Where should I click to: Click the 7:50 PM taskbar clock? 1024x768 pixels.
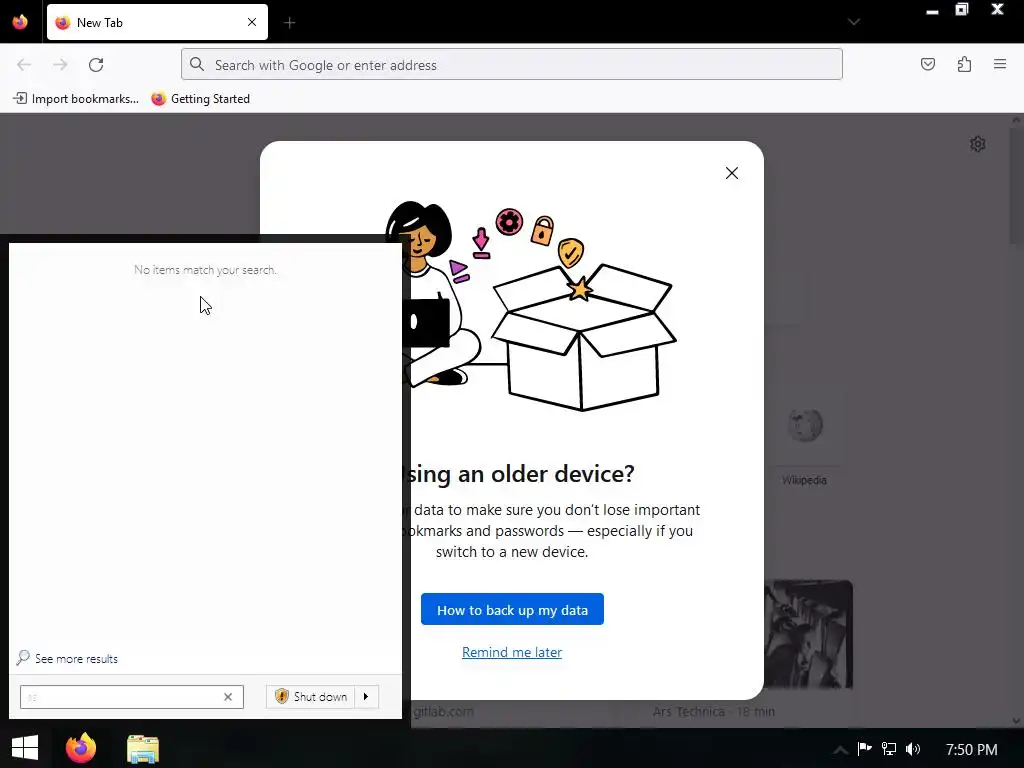[971, 750]
